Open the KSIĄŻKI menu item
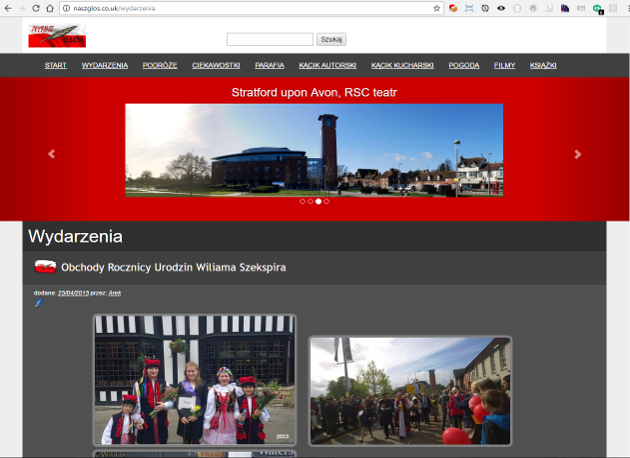 pos(543,65)
